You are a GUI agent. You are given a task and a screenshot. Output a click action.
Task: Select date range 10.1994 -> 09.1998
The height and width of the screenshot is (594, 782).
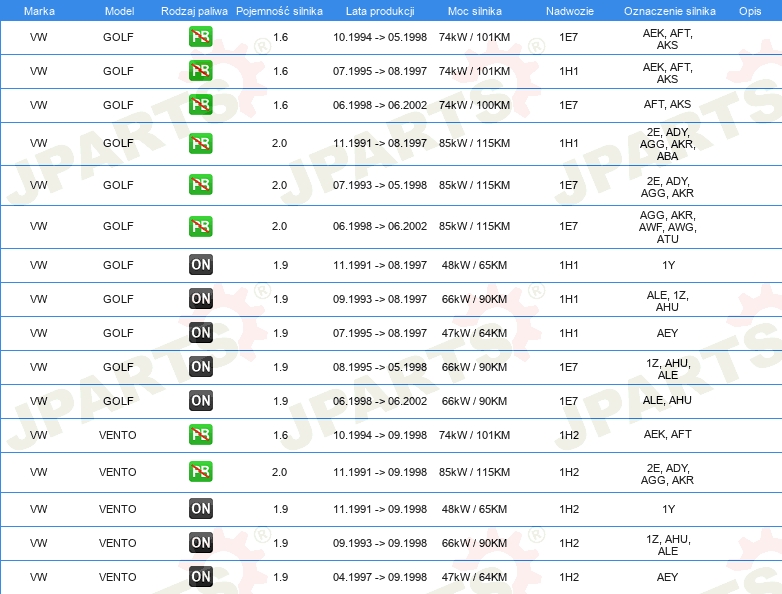[380, 435]
